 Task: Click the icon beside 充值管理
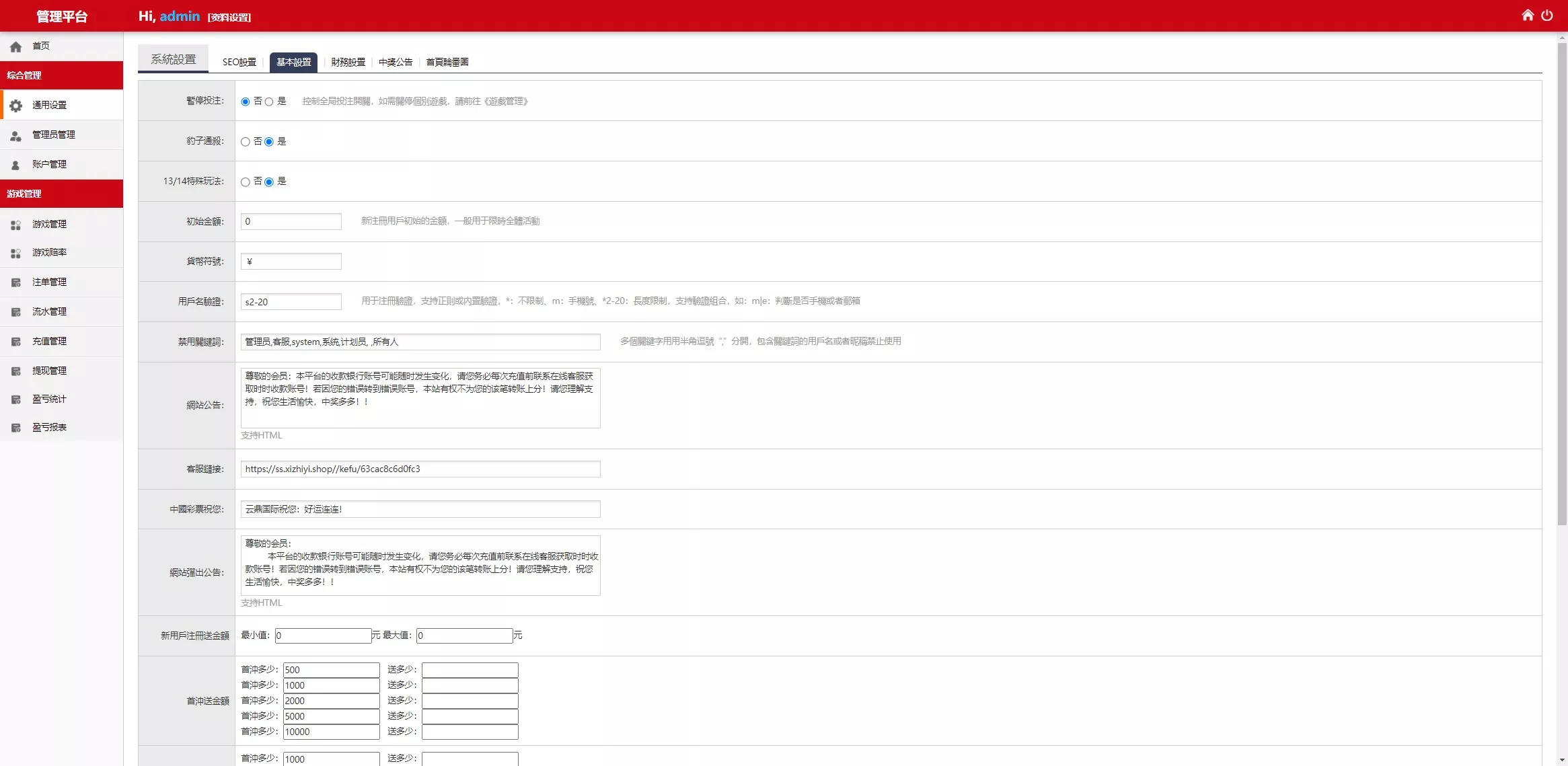16,342
